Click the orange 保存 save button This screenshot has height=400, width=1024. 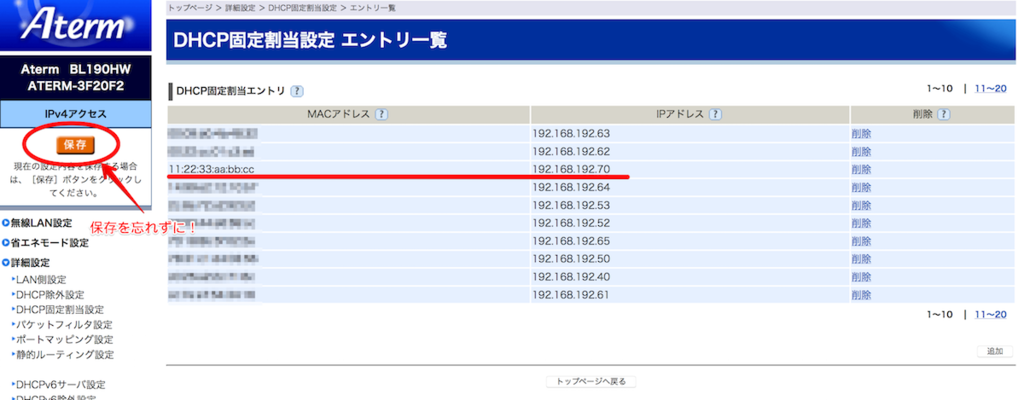tap(76, 145)
